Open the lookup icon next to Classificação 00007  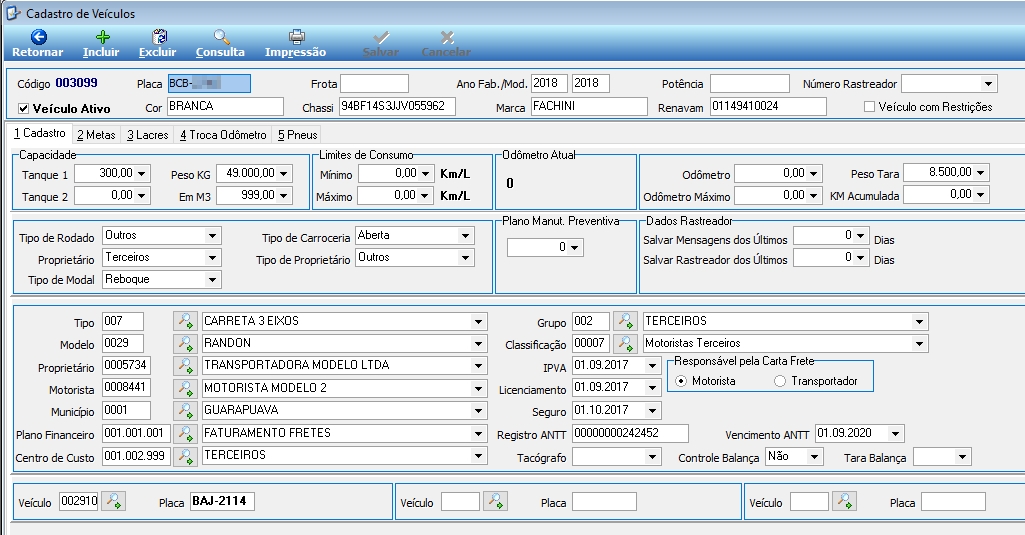click(x=626, y=343)
